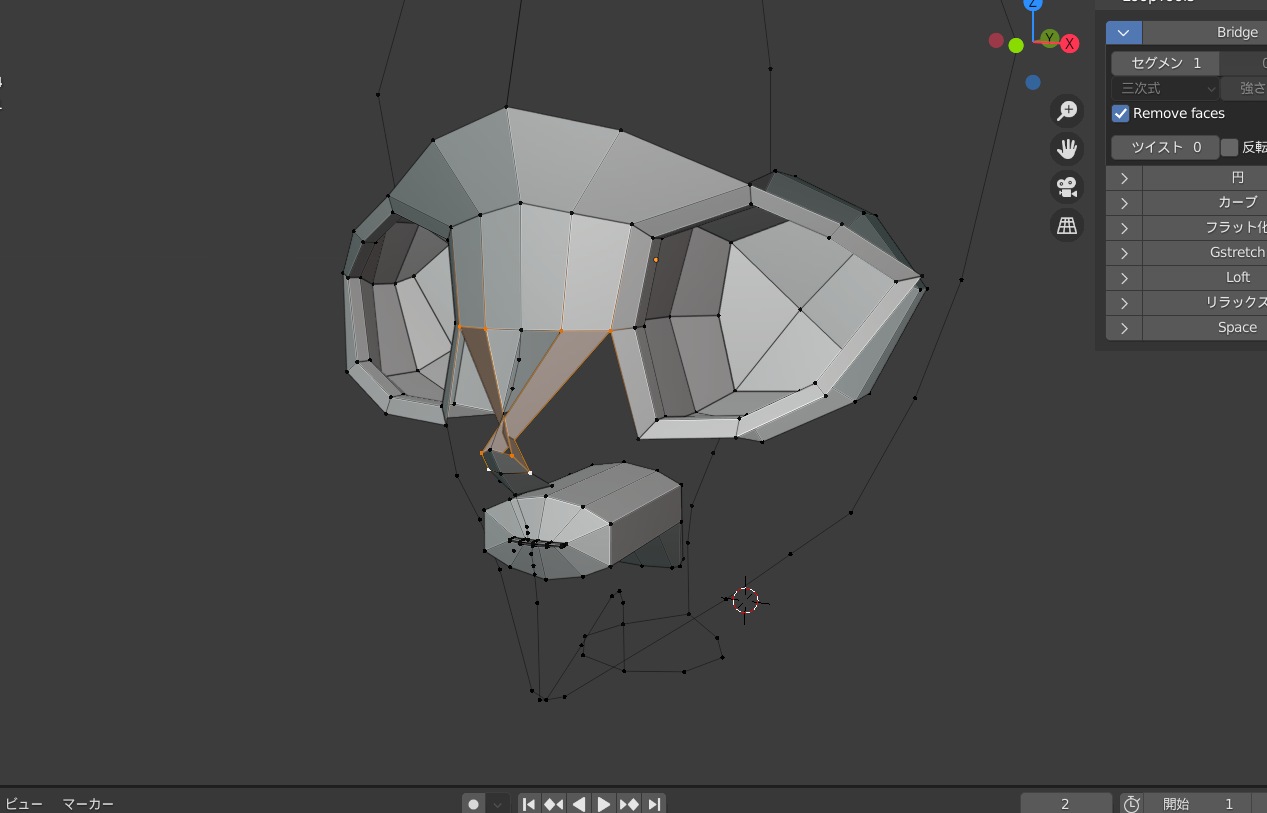Run the Loft button

point(1205,278)
